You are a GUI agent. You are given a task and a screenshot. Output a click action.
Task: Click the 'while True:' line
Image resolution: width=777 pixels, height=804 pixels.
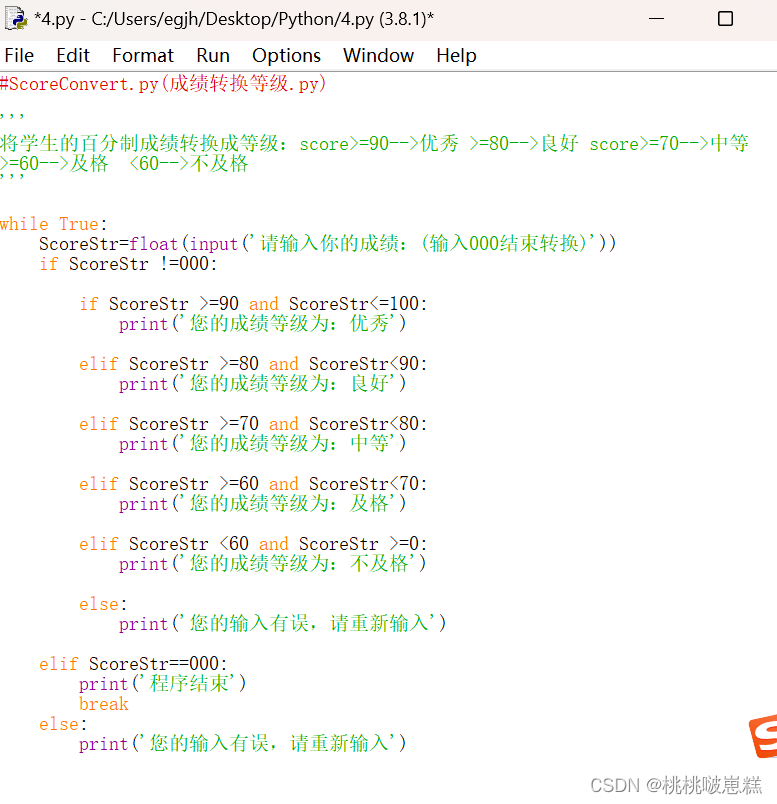53,224
